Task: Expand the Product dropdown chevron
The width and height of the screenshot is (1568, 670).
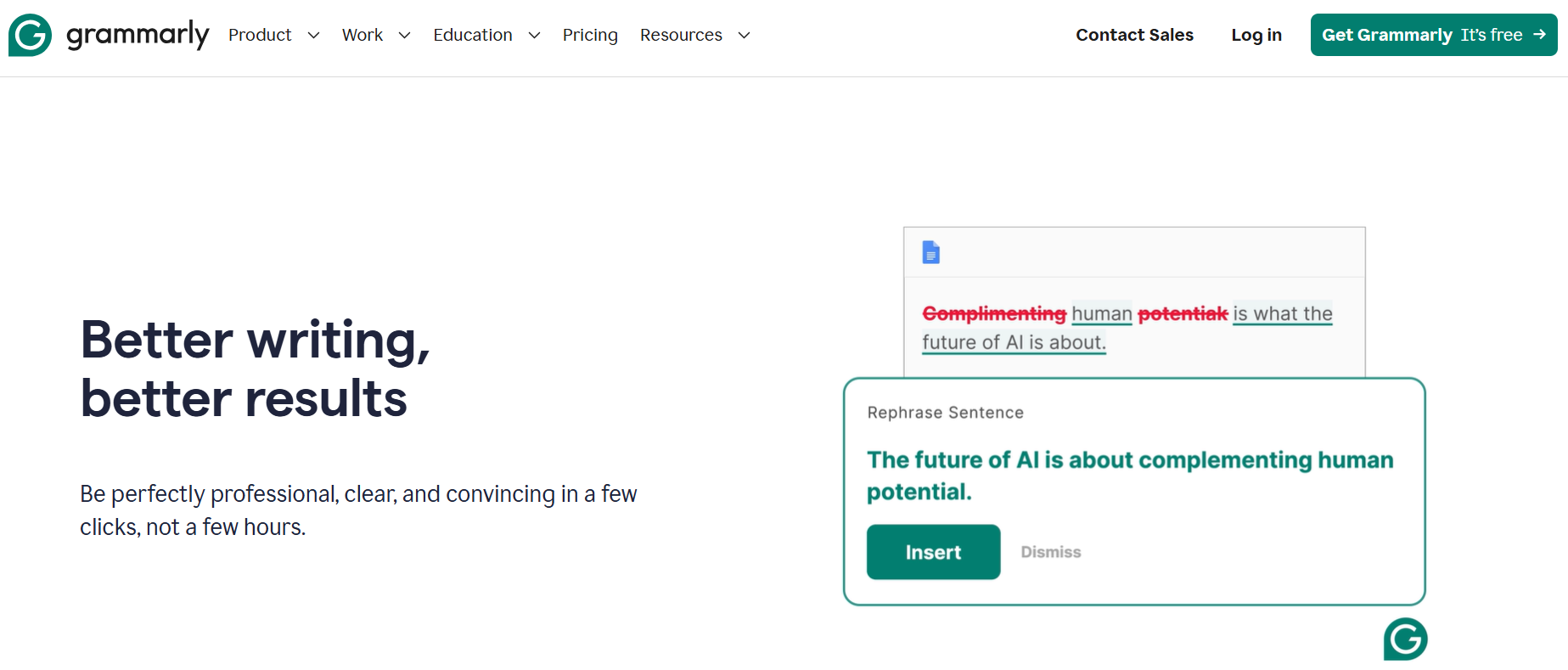Action: click(x=313, y=36)
